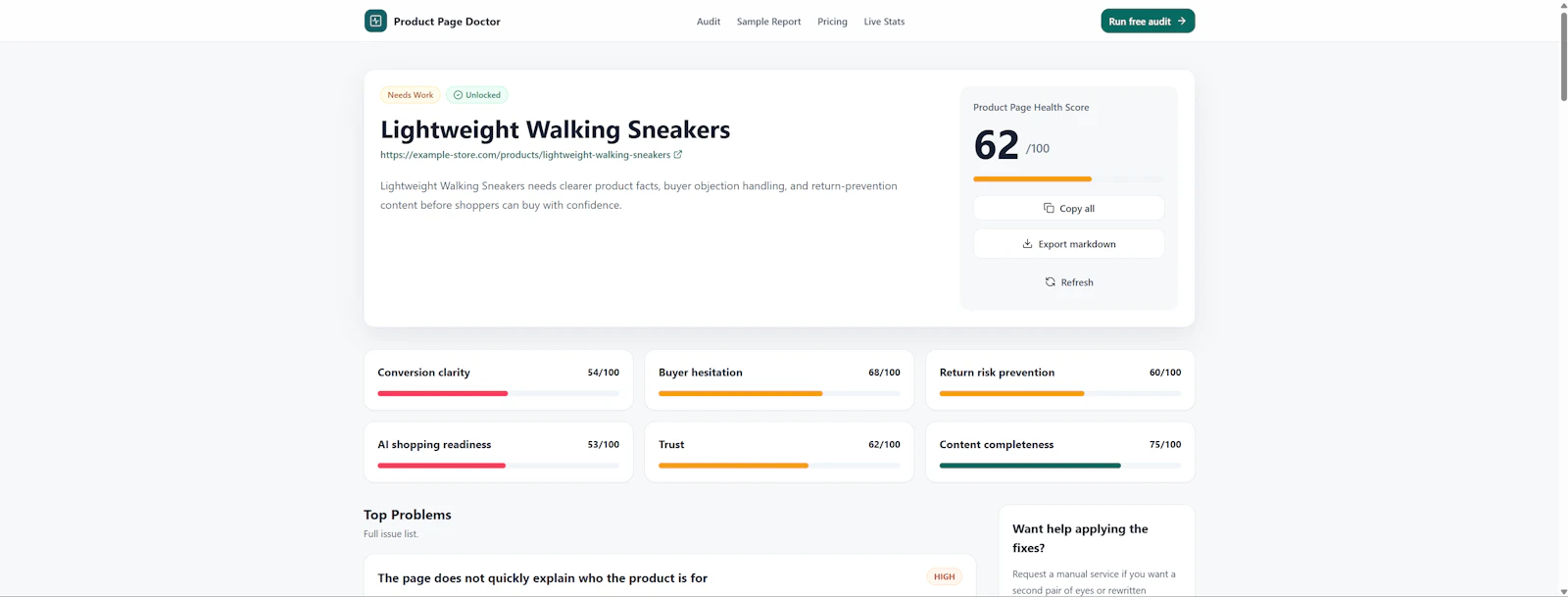Click the Refresh button
Image resolution: width=1568 pixels, height=597 pixels.
1068,282
